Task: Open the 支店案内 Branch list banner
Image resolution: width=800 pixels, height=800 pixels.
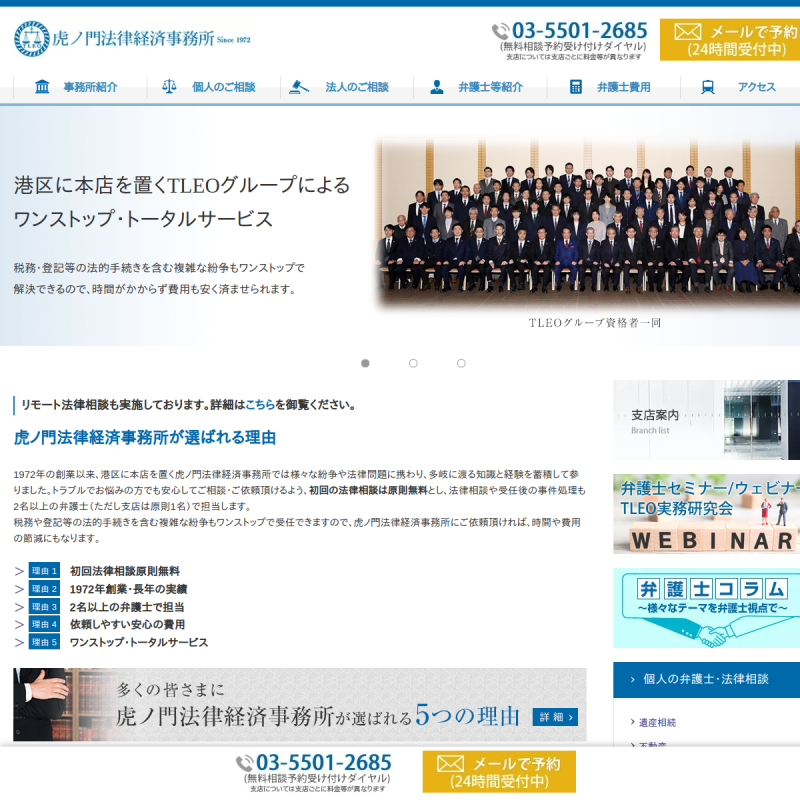Action: (x=707, y=420)
